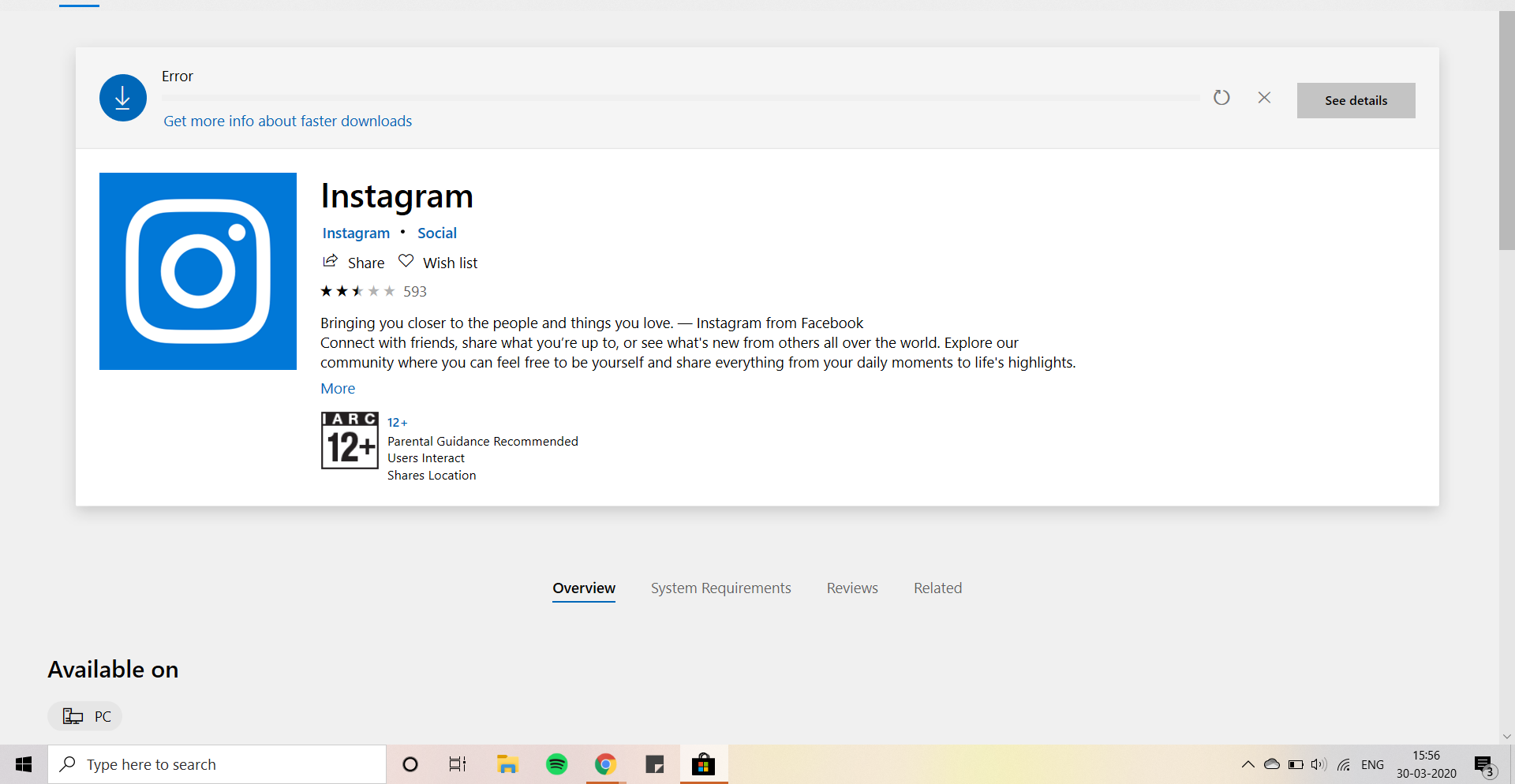Open the 12+ rating link
This screenshot has height=784, width=1515.
[x=398, y=423]
